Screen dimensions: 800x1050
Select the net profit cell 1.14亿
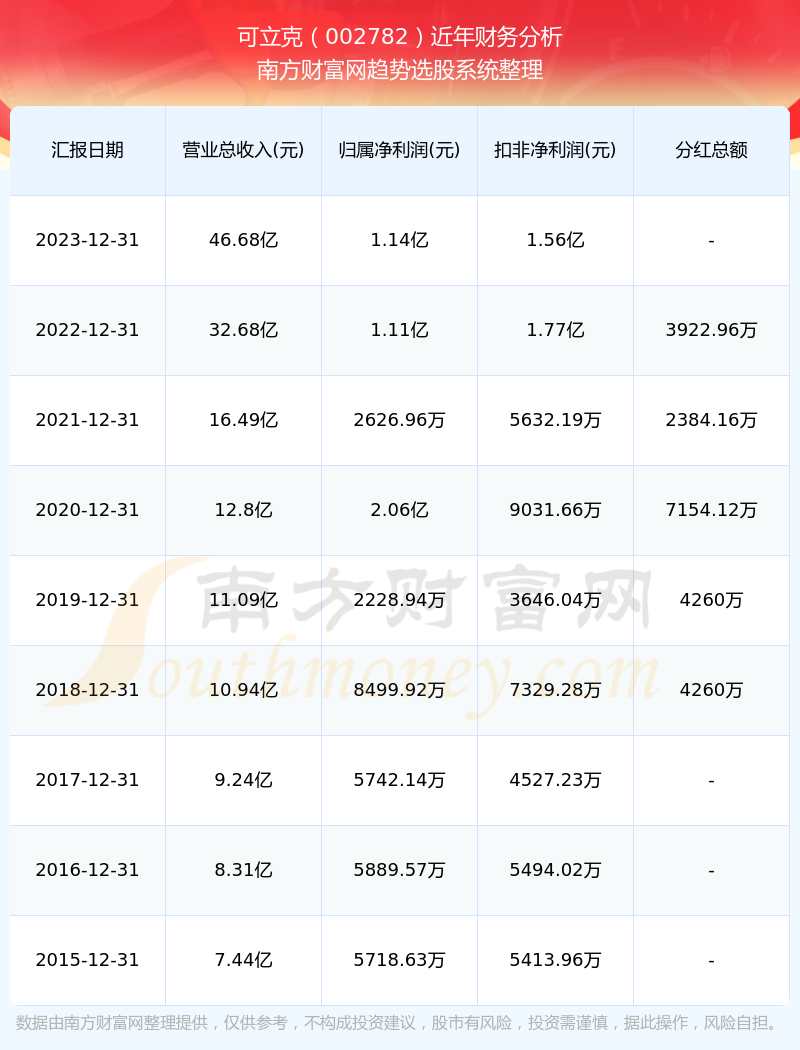click(400, 240)
